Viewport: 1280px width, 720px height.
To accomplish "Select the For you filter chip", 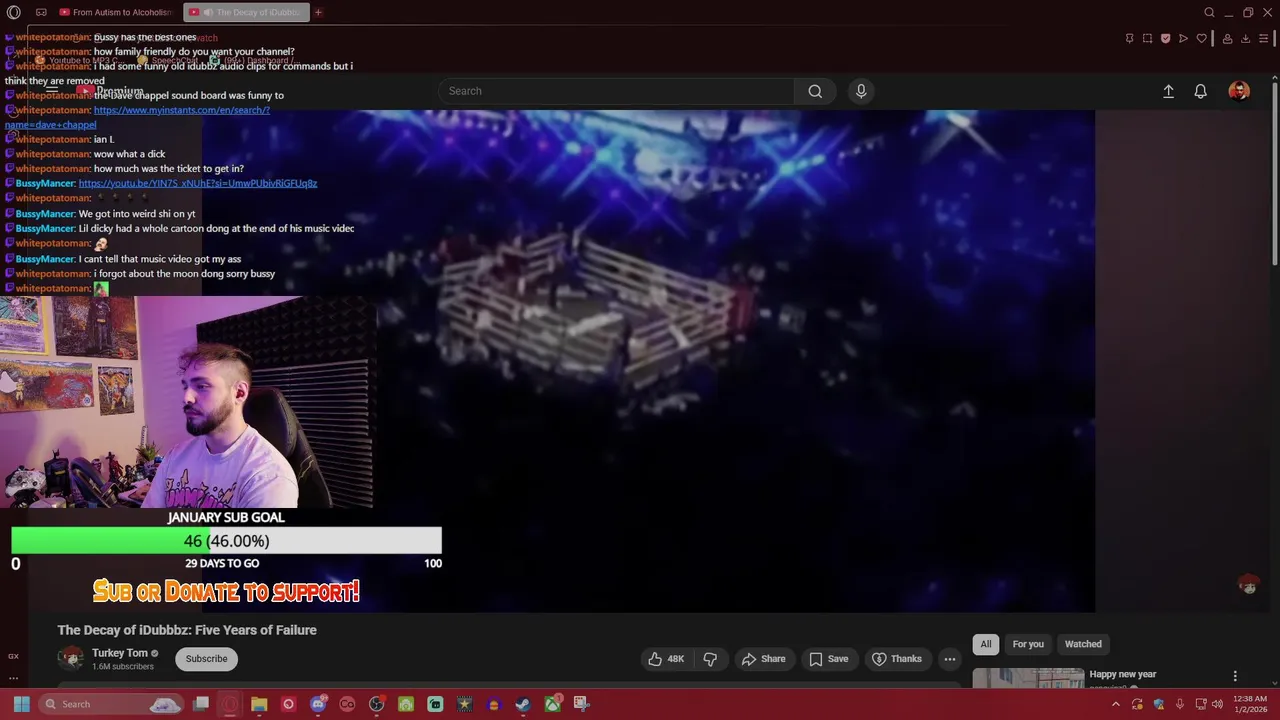I will click(x=1028, y=644).
